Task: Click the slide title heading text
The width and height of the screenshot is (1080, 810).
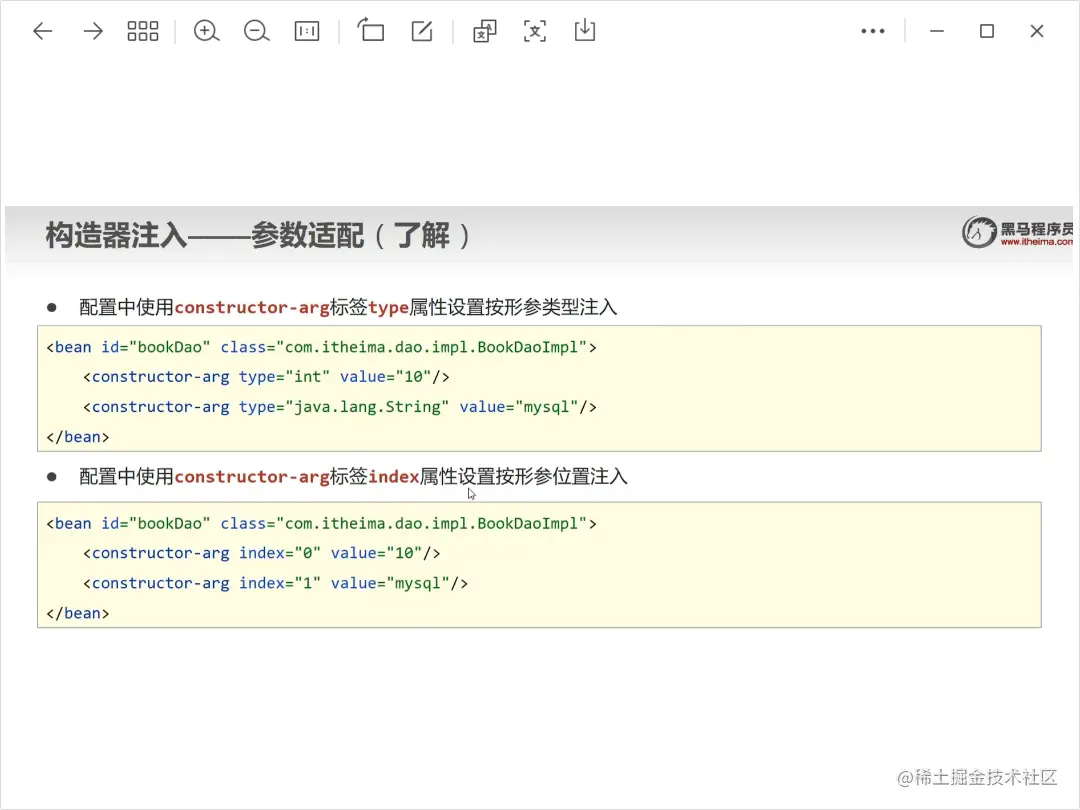Action: (258, 236)
